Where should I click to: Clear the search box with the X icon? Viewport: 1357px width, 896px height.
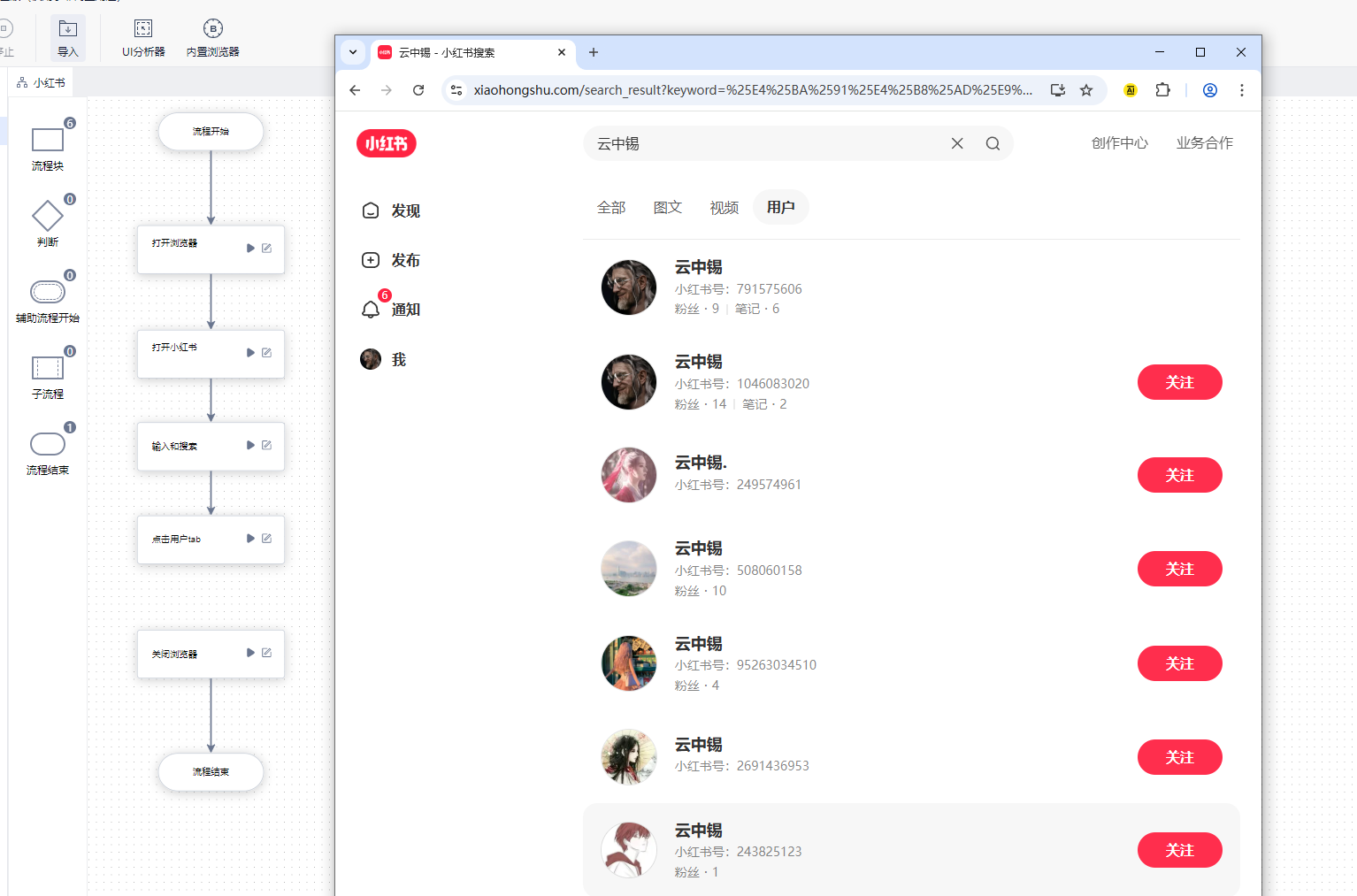tap(957, 143)
